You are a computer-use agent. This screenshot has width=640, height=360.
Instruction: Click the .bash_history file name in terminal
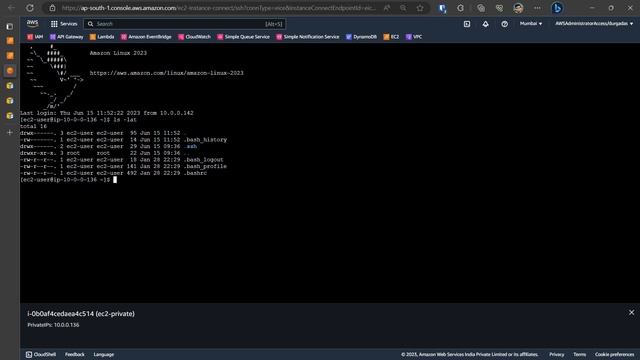pos(205,140)
